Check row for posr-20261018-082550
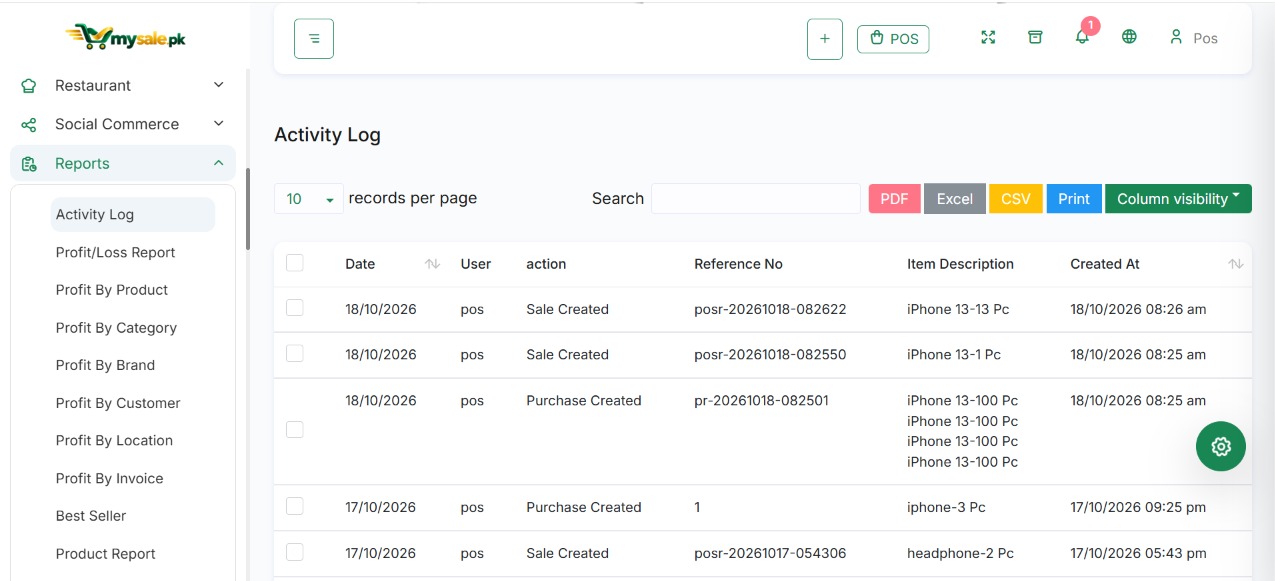The image size is (1275, 581). point(295,353)
